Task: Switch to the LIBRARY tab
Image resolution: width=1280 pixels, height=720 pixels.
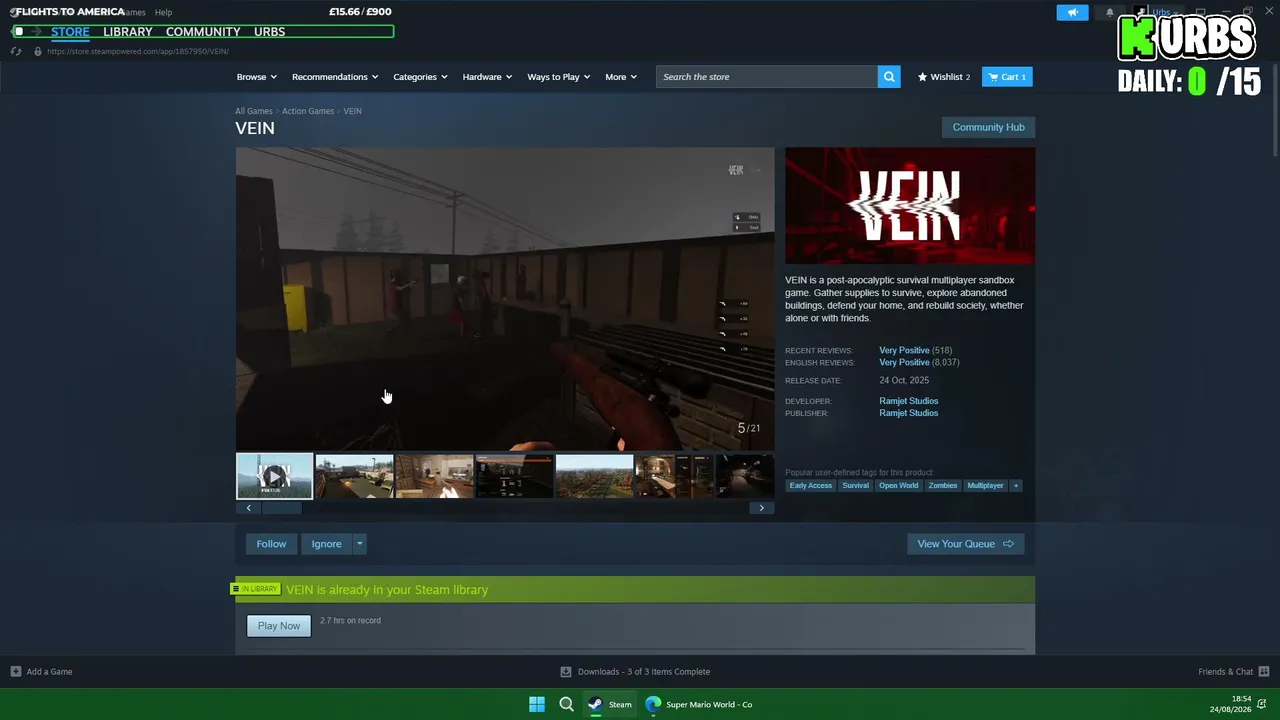Action: 128,32
